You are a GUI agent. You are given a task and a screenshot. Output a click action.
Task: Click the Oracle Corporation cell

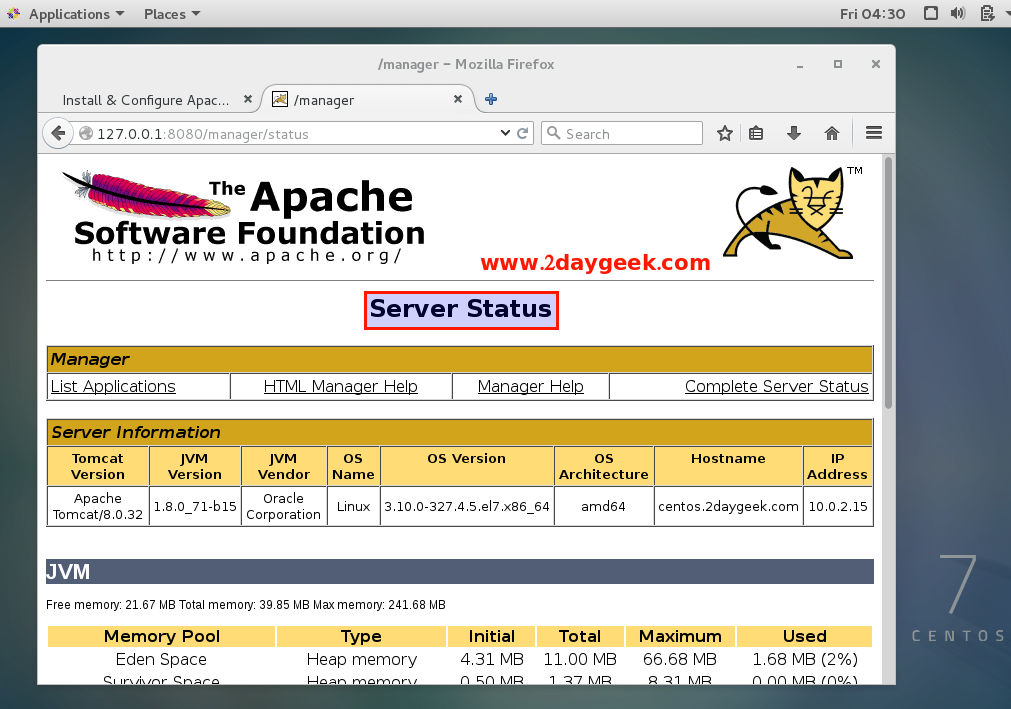[x=284, y=506]
